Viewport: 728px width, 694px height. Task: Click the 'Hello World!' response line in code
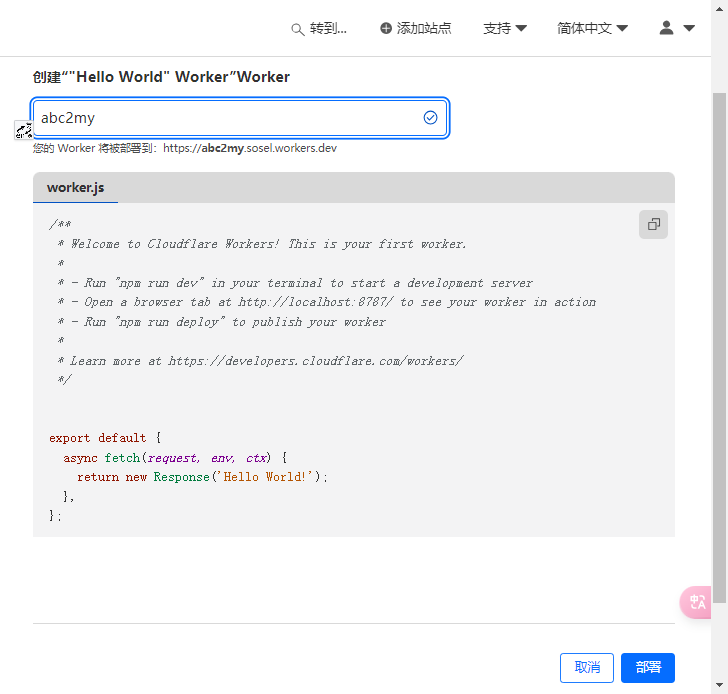(202, 477)
